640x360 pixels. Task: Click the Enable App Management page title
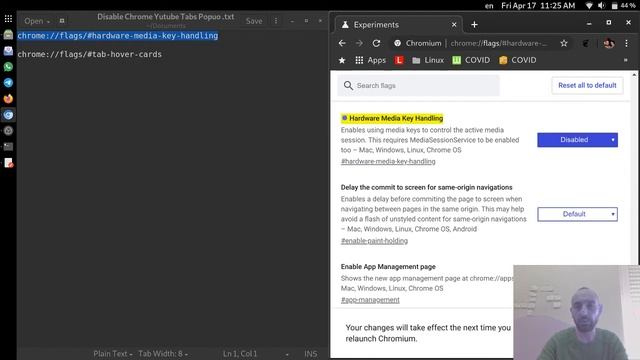point(388,267)
